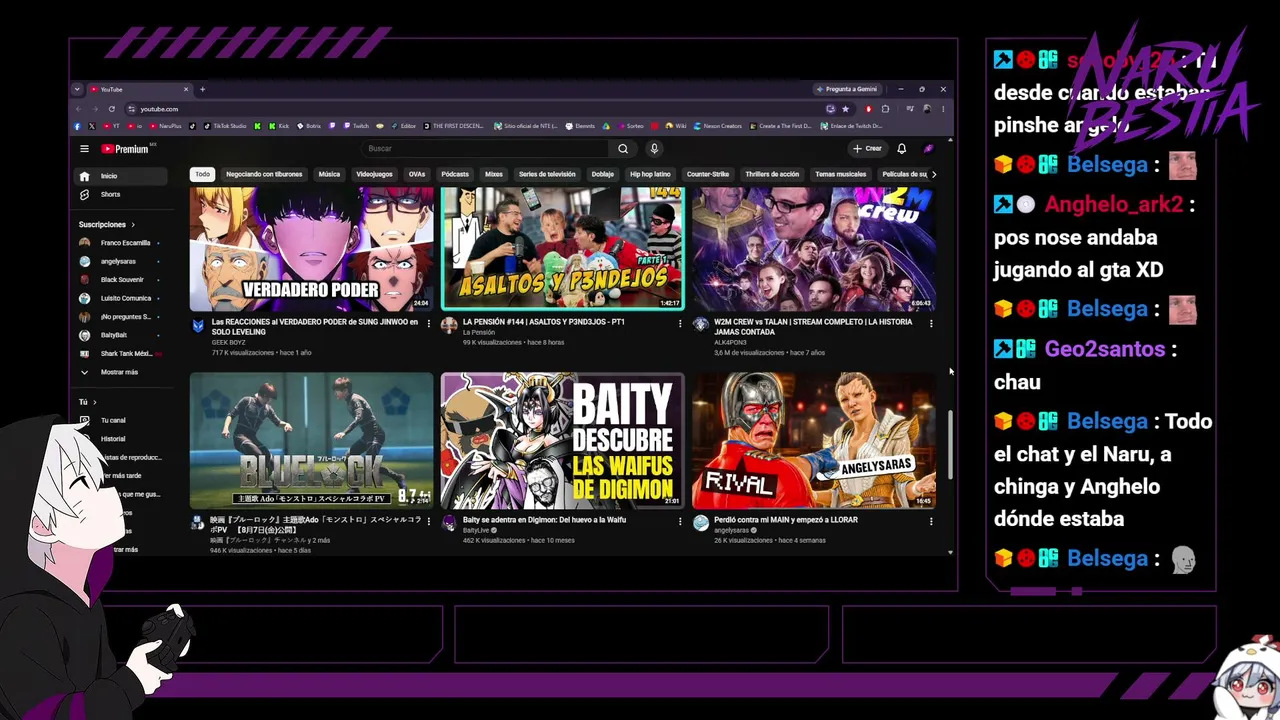This screenshot has height=720, width=1280.
Task: Reload the page in the browser
Action: [x=111, y=109]
